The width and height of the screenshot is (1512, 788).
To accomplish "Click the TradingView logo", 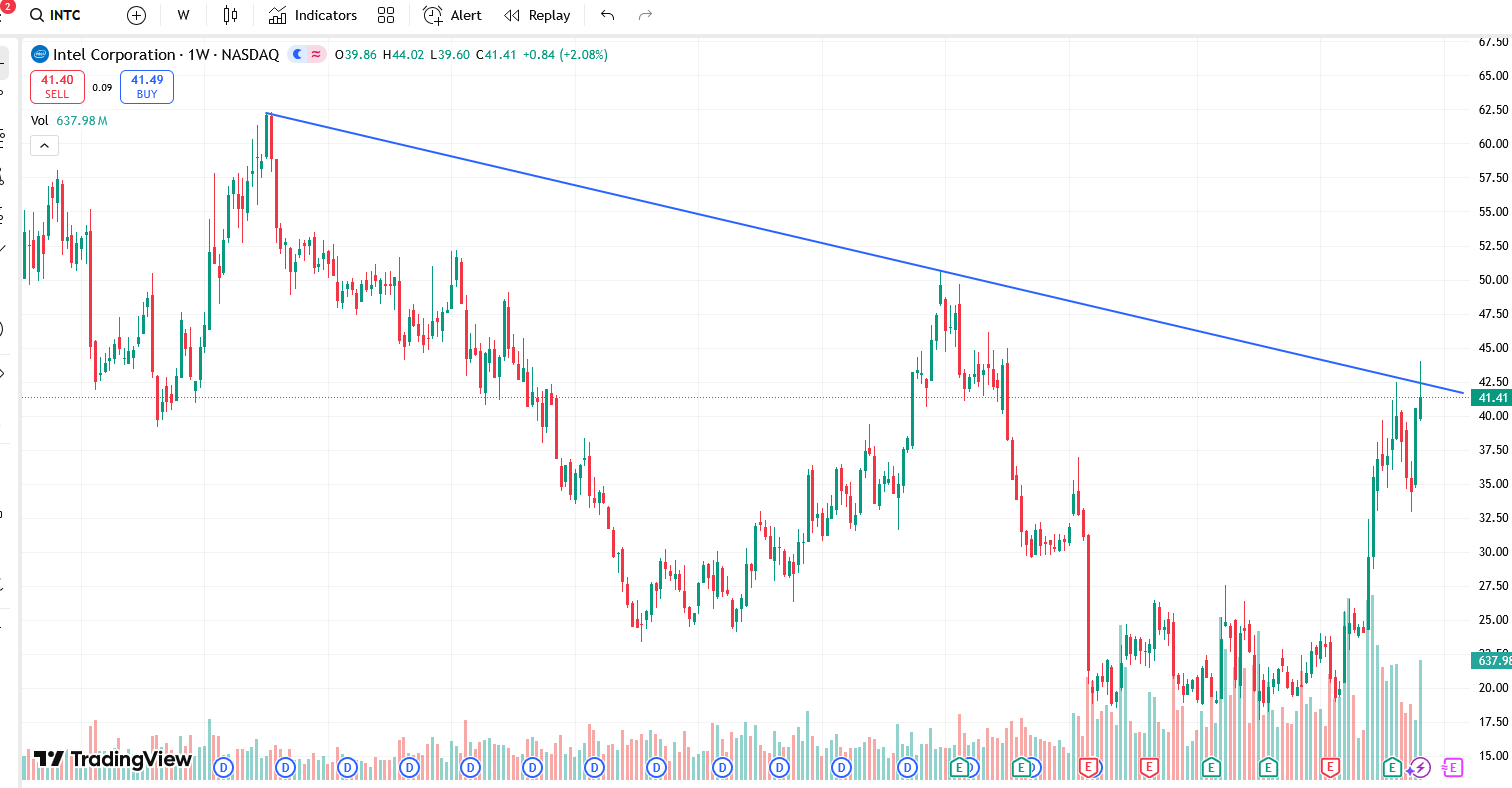I will (112, 759).
